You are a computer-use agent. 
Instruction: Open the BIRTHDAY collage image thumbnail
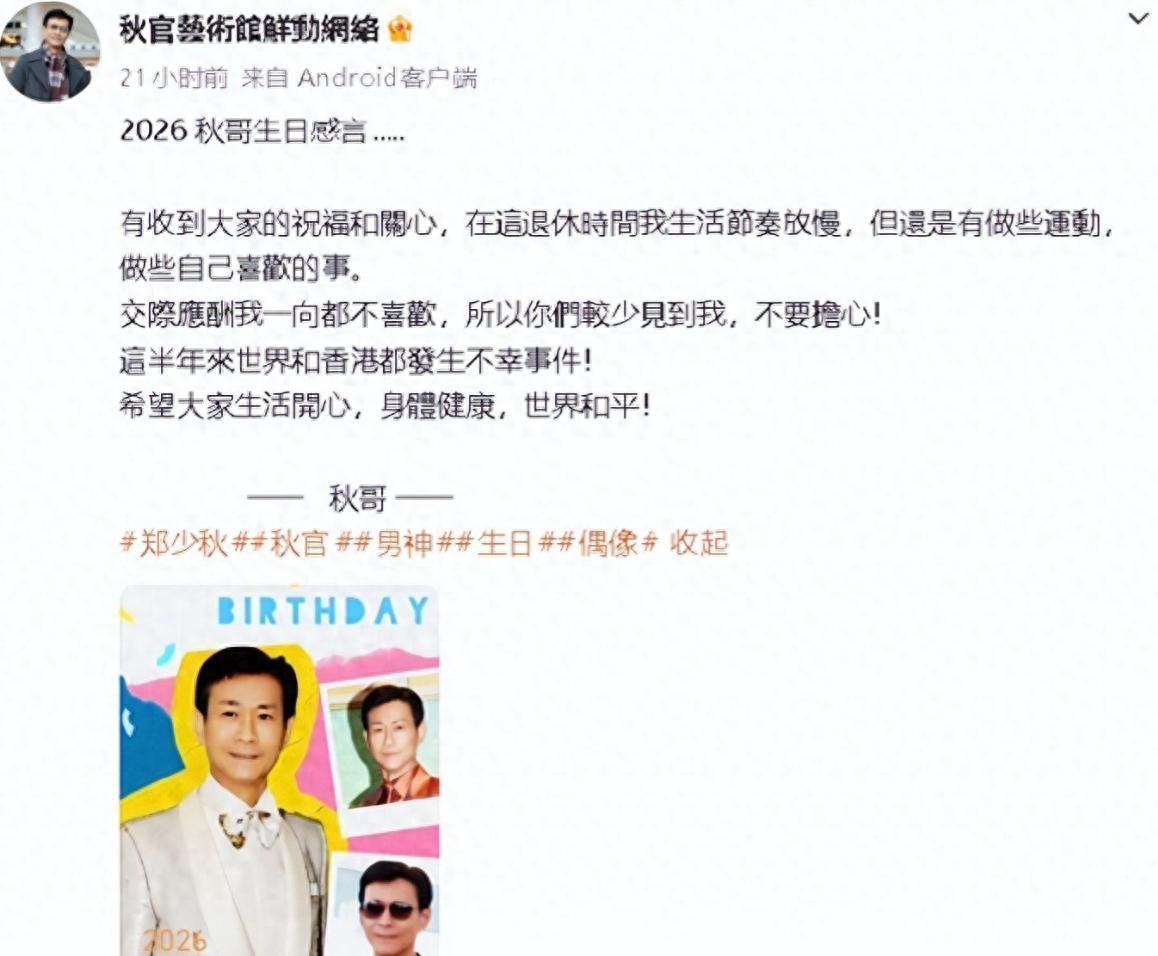point(280,770)
